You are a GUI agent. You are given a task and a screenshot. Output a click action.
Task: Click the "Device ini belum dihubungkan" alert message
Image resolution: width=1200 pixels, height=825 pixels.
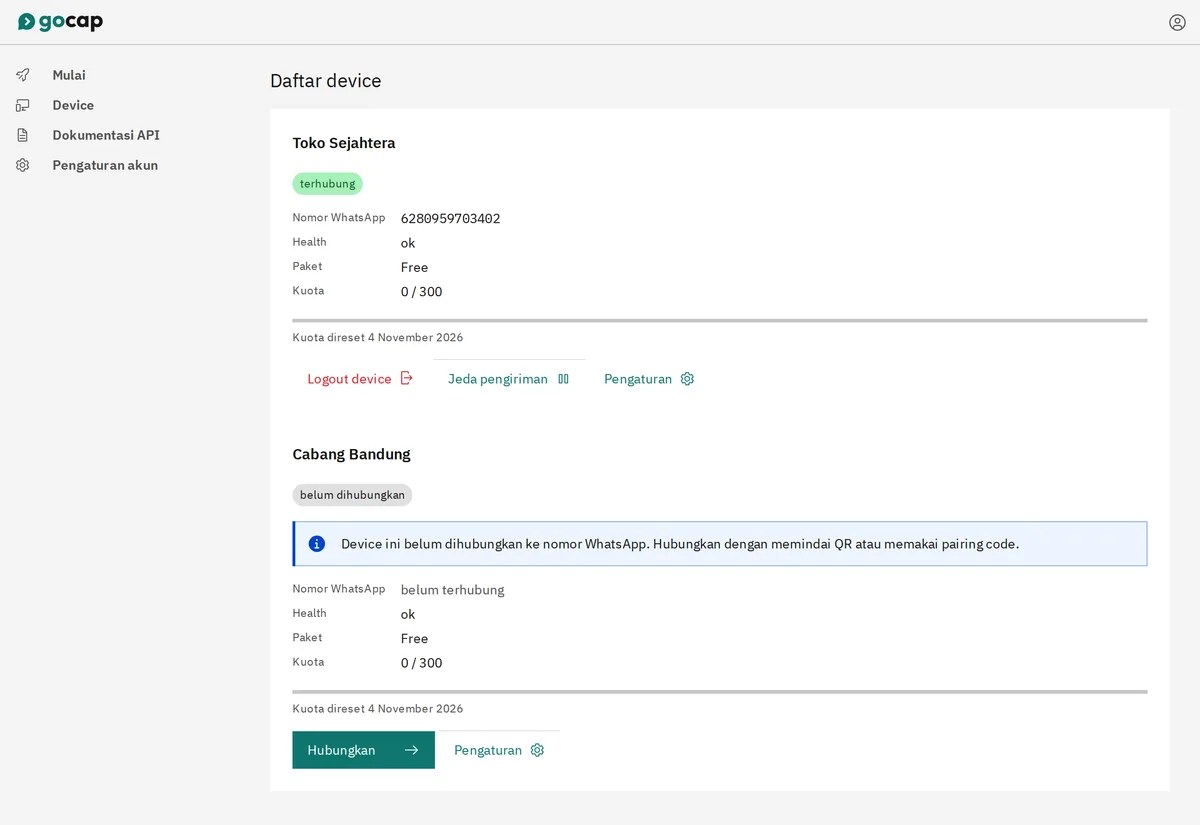tap(680, 544)
